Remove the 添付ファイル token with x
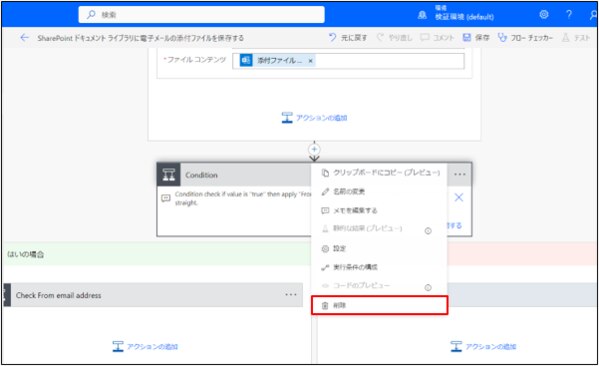Screen dimensions: 599x366 (310, 61)
